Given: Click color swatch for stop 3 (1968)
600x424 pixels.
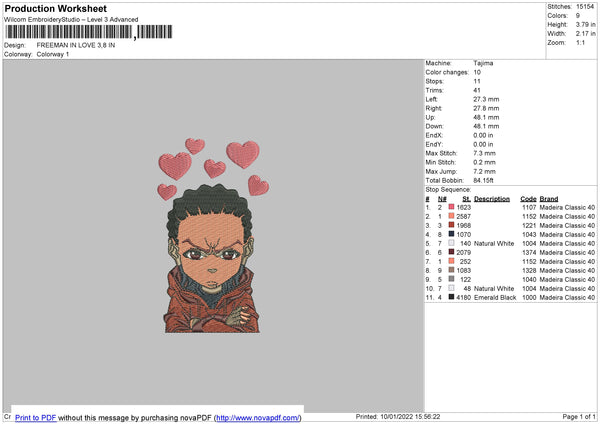Looking at the screenshot, I should pyautogui.click(x=452, y=225).
